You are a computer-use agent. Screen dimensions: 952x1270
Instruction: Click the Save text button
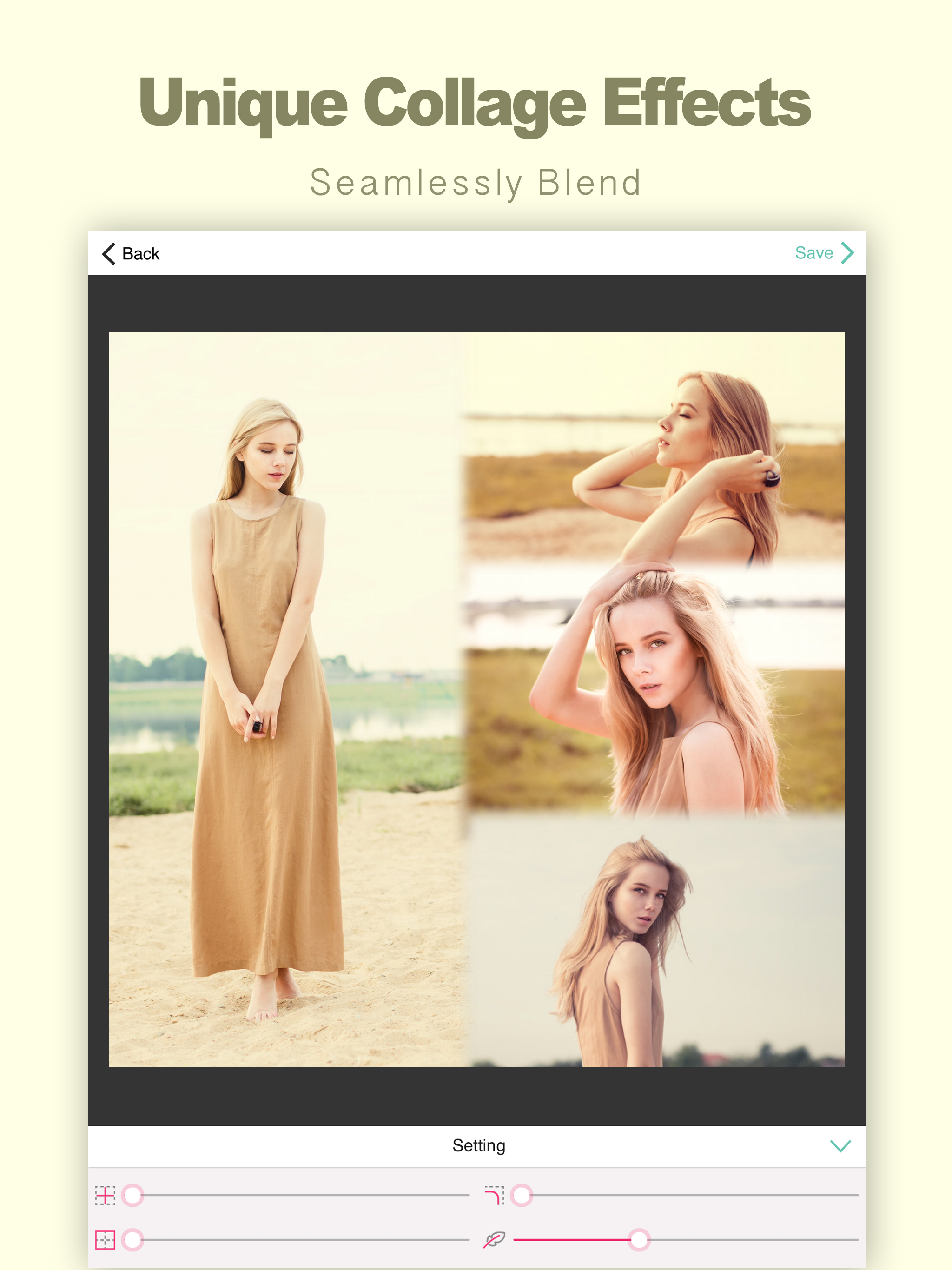tap(813, 252)
